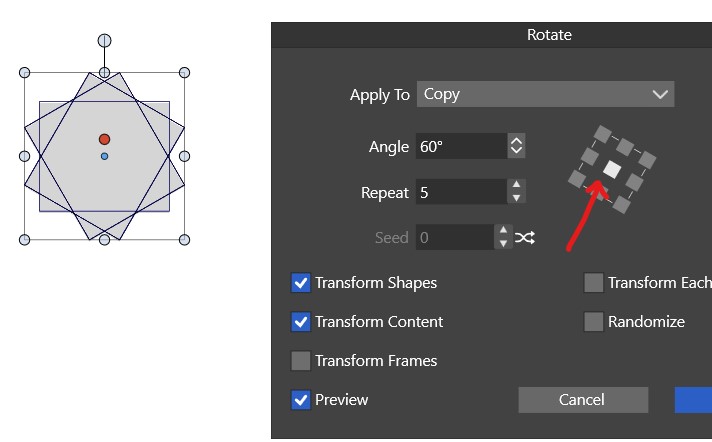The image size is (712, 442).
Task: Disable Transform Content option
Action: (301, 322)
